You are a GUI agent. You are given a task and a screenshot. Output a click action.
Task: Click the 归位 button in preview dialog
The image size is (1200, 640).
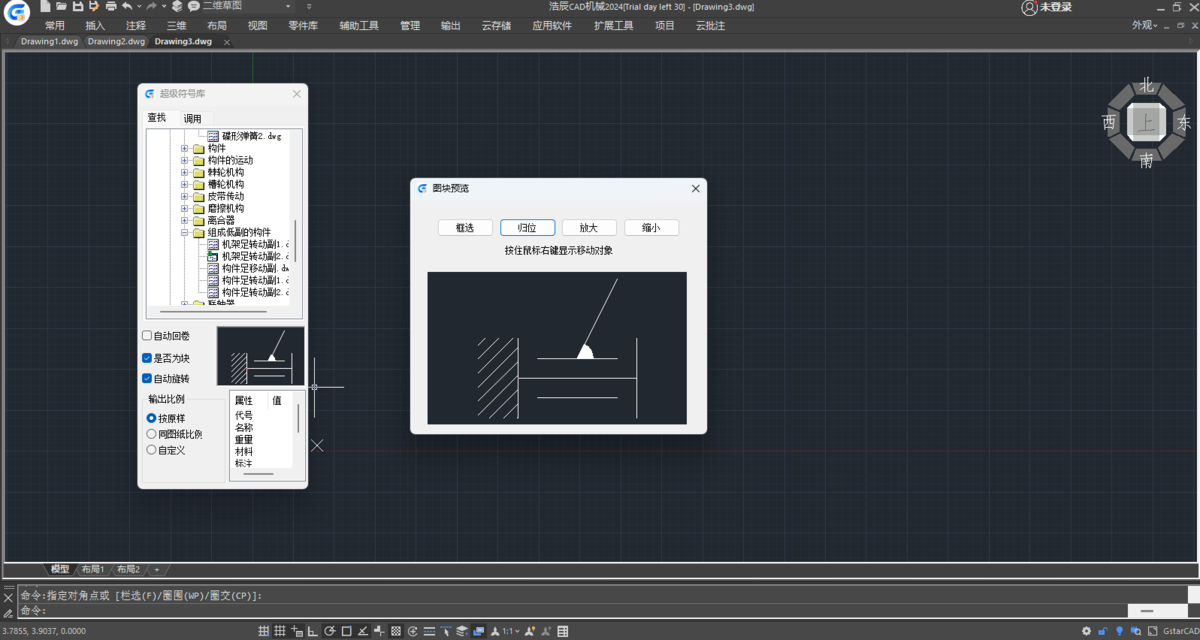527,228
